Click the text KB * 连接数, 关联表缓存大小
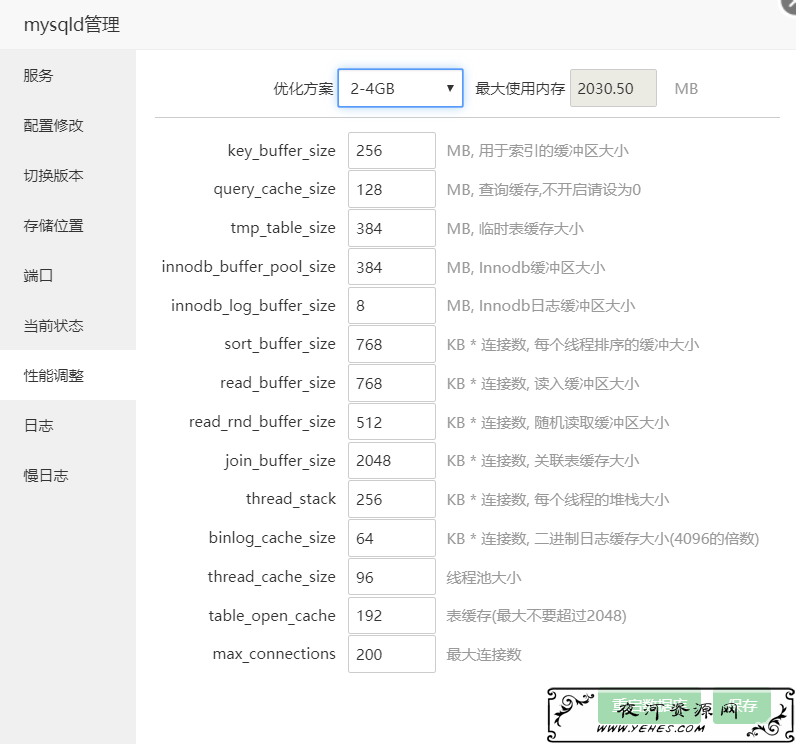Screen dimensions: 796x744 tap(543, 461)
